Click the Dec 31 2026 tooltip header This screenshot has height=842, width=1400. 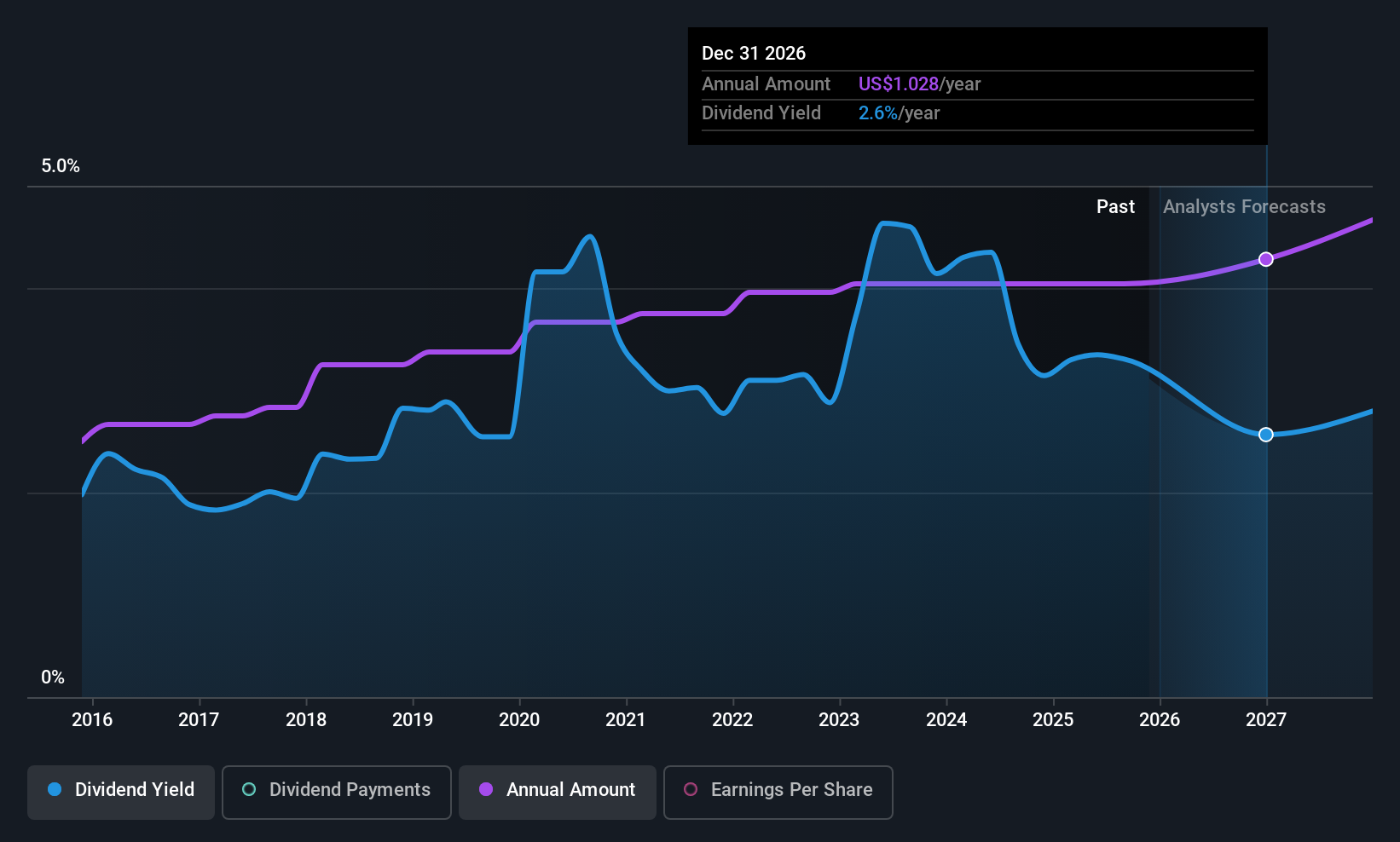[754, 54]
